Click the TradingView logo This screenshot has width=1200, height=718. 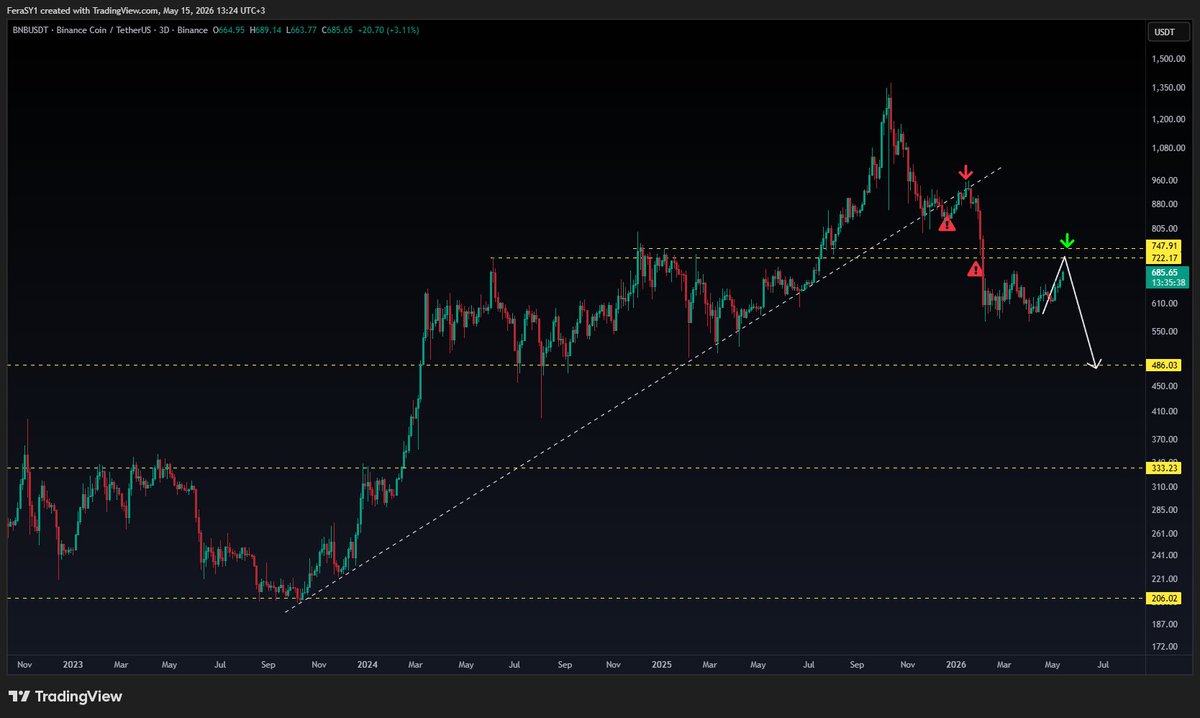[65, 696]
